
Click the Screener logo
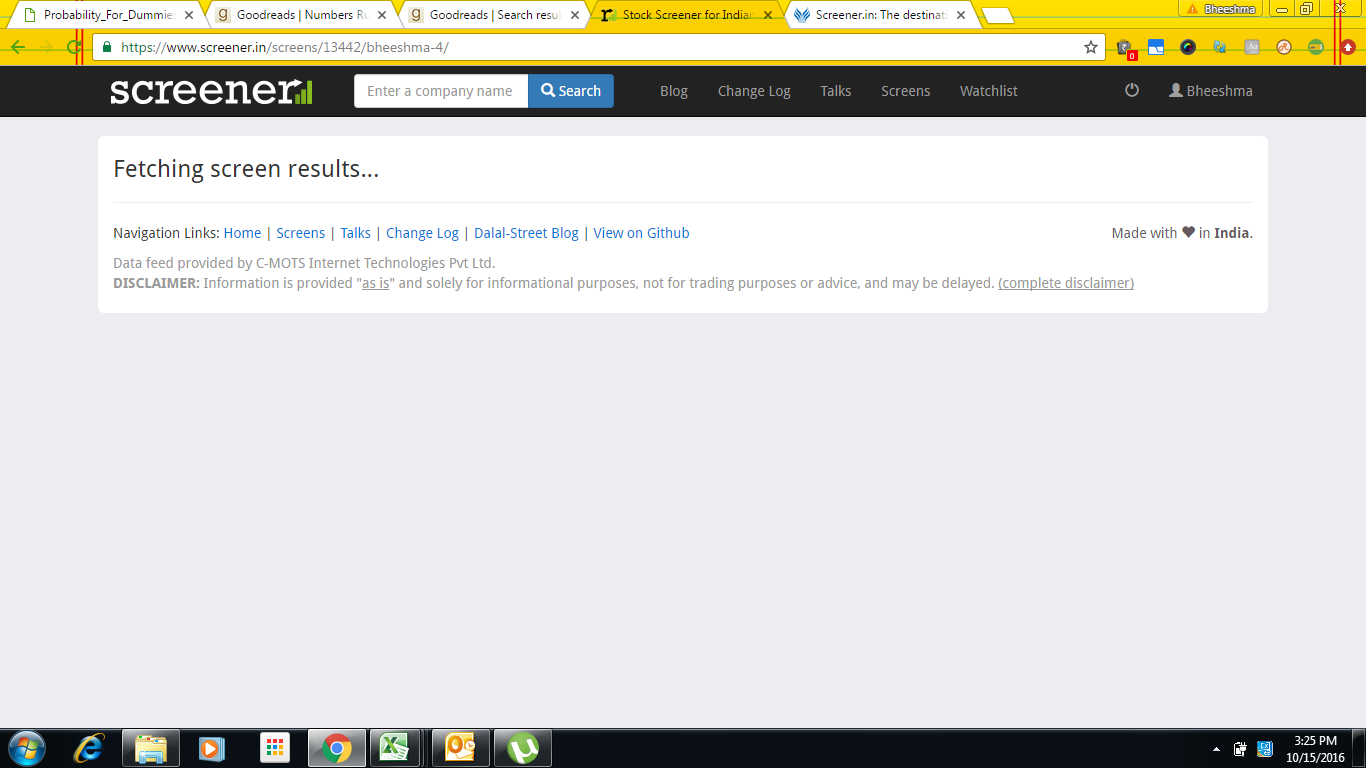click(211, 91)
